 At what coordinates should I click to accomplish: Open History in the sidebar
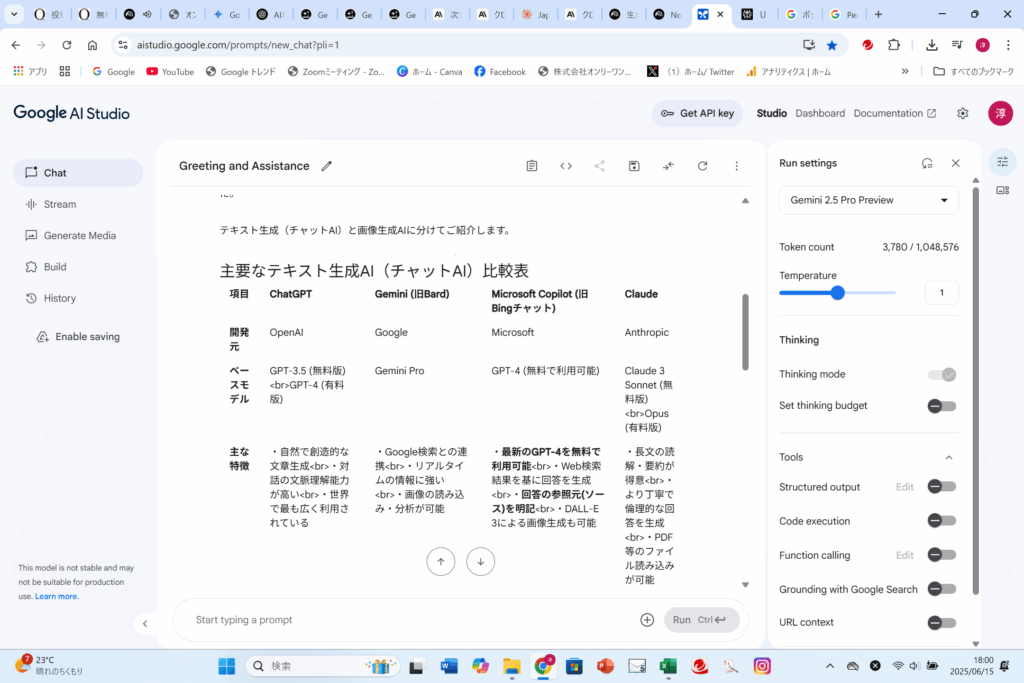(78, 298)
